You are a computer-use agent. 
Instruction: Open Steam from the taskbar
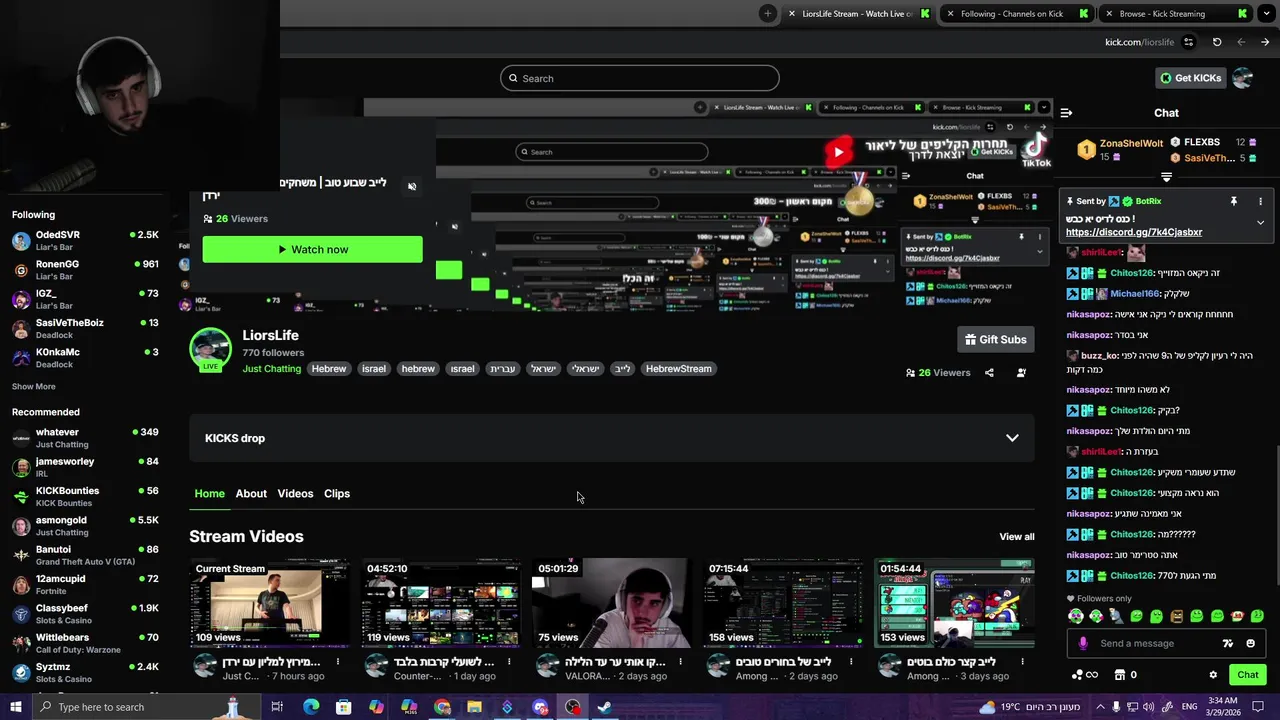604,707
